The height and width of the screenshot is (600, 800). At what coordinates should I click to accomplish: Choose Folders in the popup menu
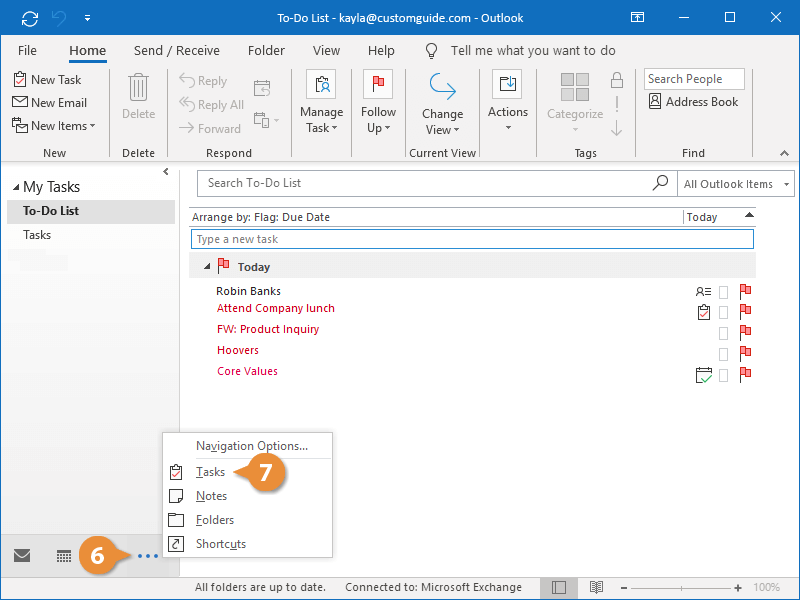pos(215,520)
